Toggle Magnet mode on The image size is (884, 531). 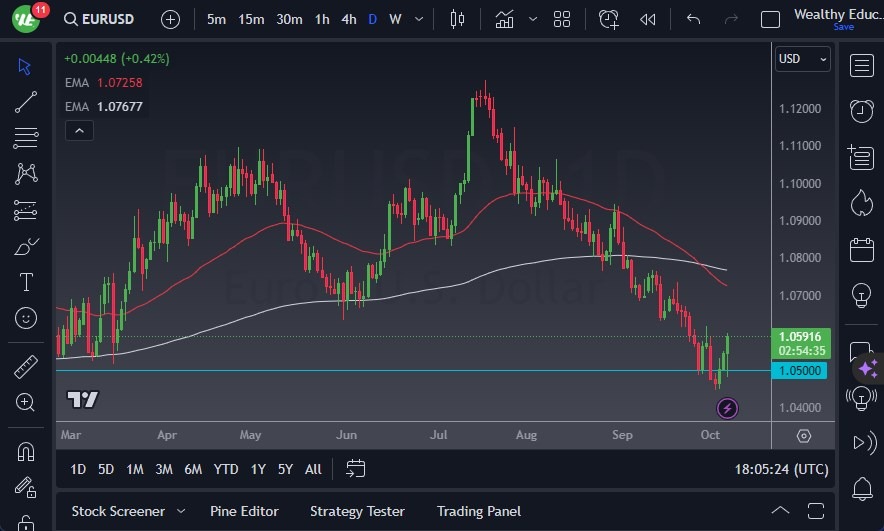[x=26, y=451]
